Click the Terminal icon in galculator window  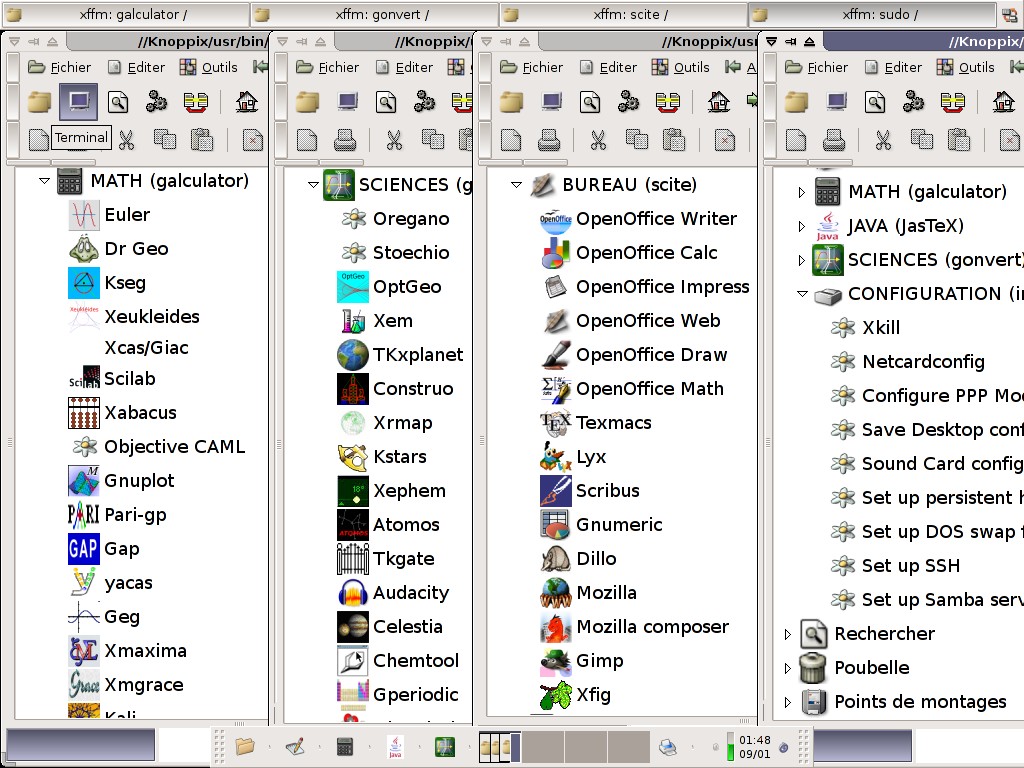(x=78, y=101)
